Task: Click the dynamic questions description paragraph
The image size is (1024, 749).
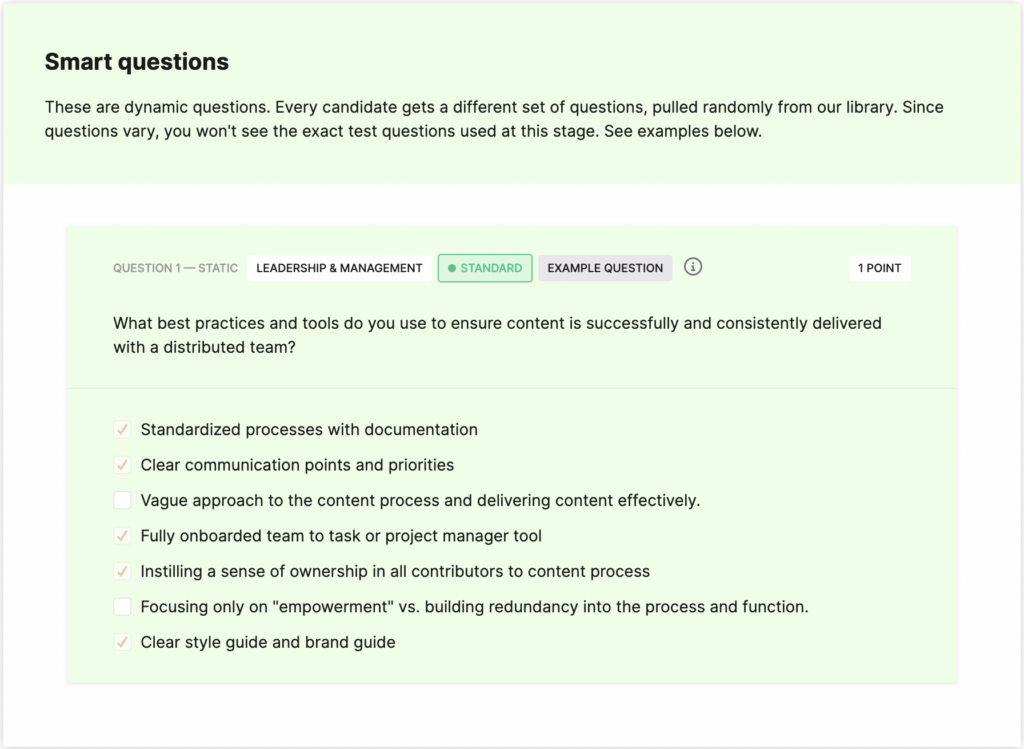Action: pyautogui.click(x=493, y=119)
